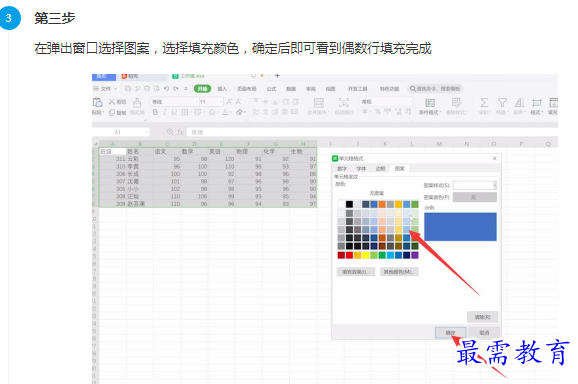Screen dimensions: 578x384
Task: Click the Cancel (取消) button in dialog
Action: click(x=484, y=332)
